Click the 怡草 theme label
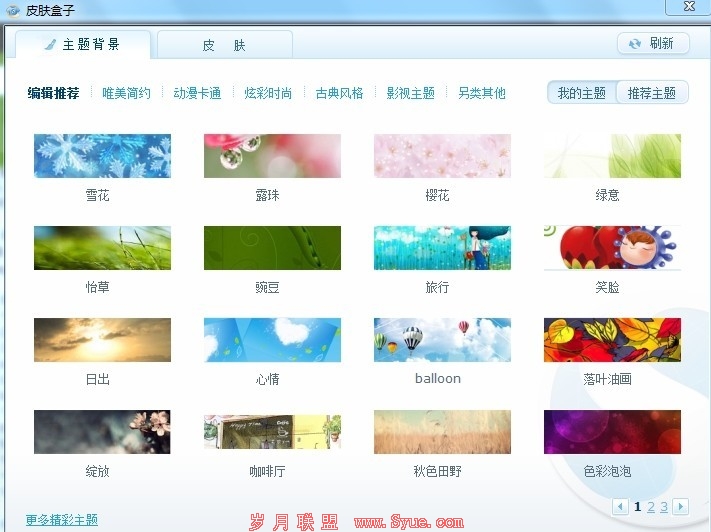This screenshot has width=711, height=532. pyautogui.click(x=97, y=287)
